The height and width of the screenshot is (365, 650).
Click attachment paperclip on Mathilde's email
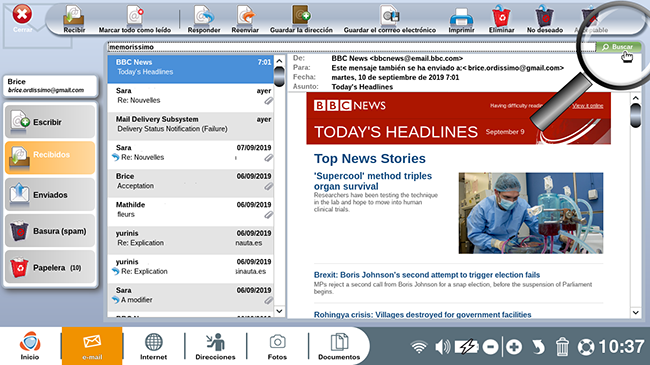(269, 215)
